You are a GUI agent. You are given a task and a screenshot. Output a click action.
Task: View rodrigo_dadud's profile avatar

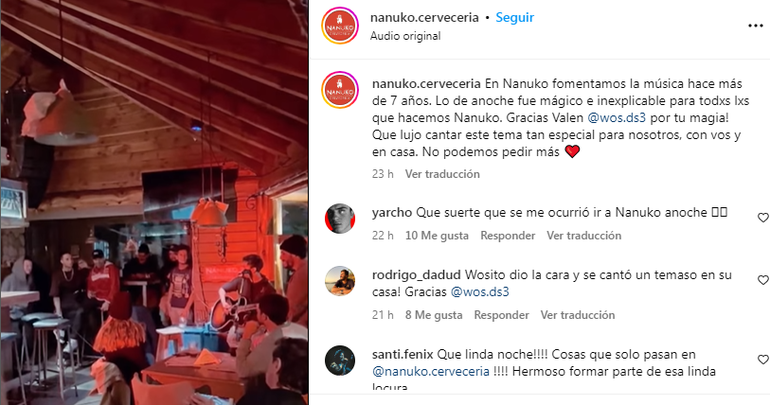click(x=340, y=281)
